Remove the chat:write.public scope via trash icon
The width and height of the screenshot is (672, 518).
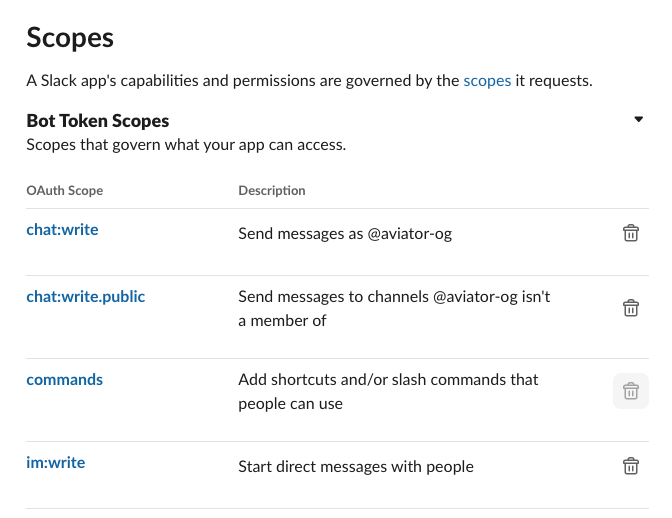coord(630,308)
